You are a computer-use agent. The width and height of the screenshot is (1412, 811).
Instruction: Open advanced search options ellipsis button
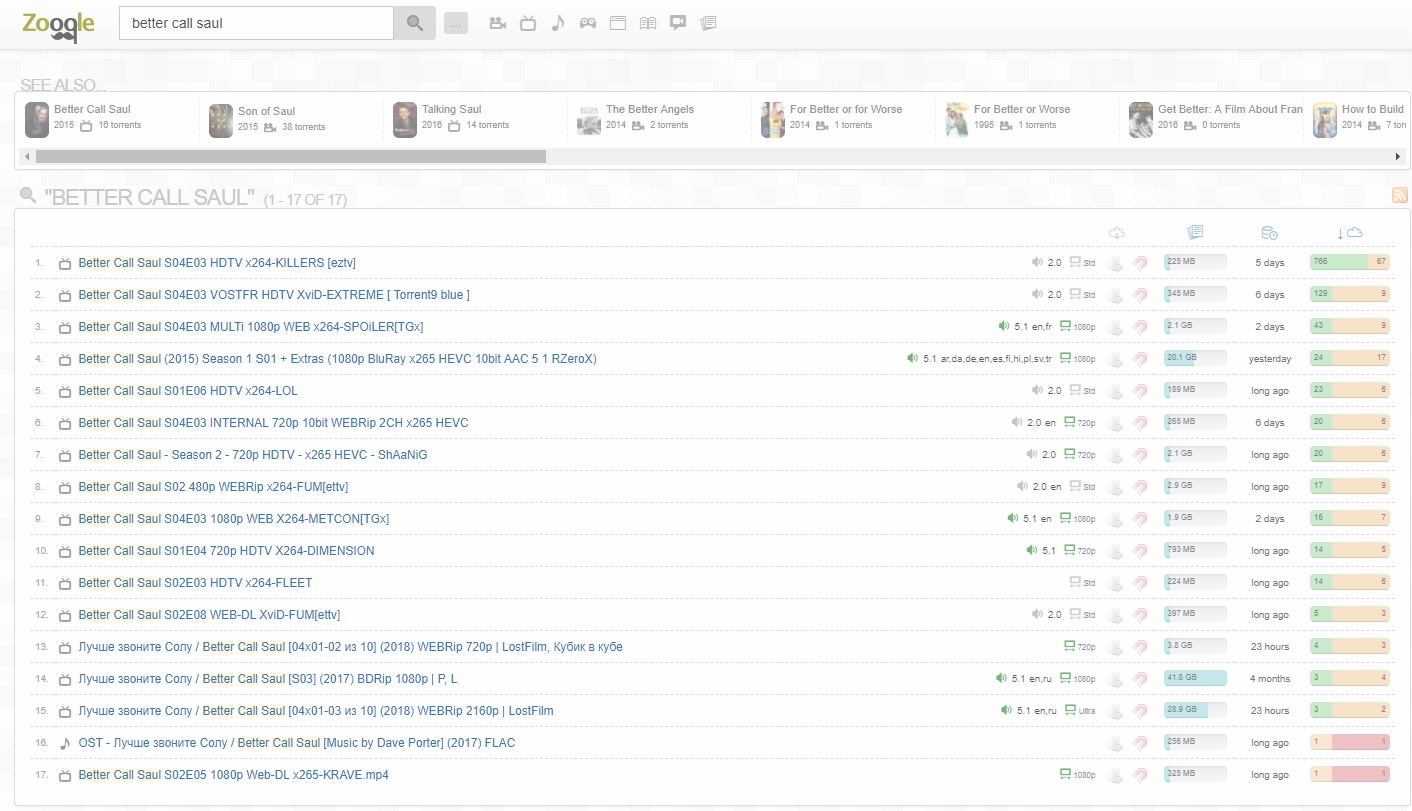[456, 23]
